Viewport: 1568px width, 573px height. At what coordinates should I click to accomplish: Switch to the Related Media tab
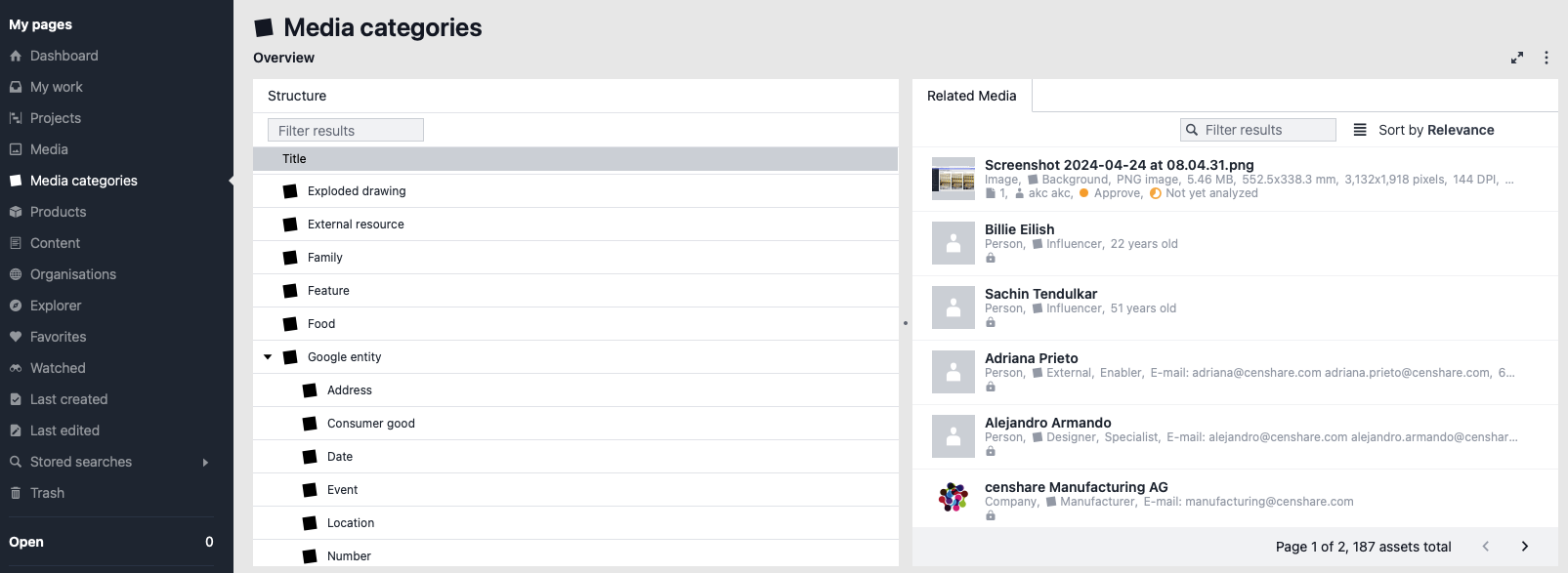click(x=971, y=96)
